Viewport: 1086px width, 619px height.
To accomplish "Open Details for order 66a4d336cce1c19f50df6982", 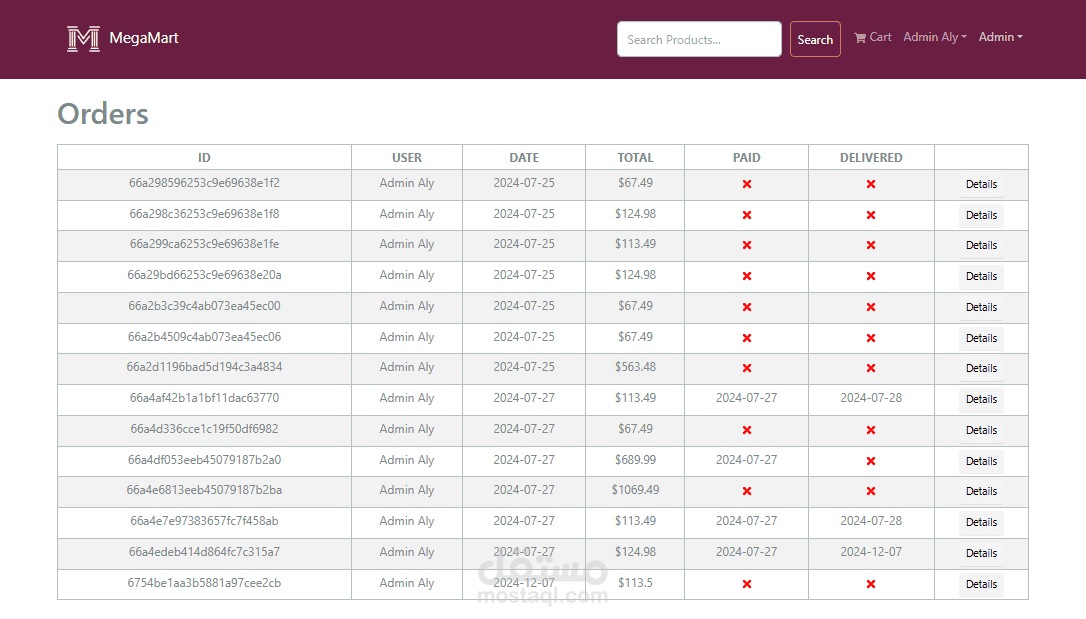I will pos(981,430).
